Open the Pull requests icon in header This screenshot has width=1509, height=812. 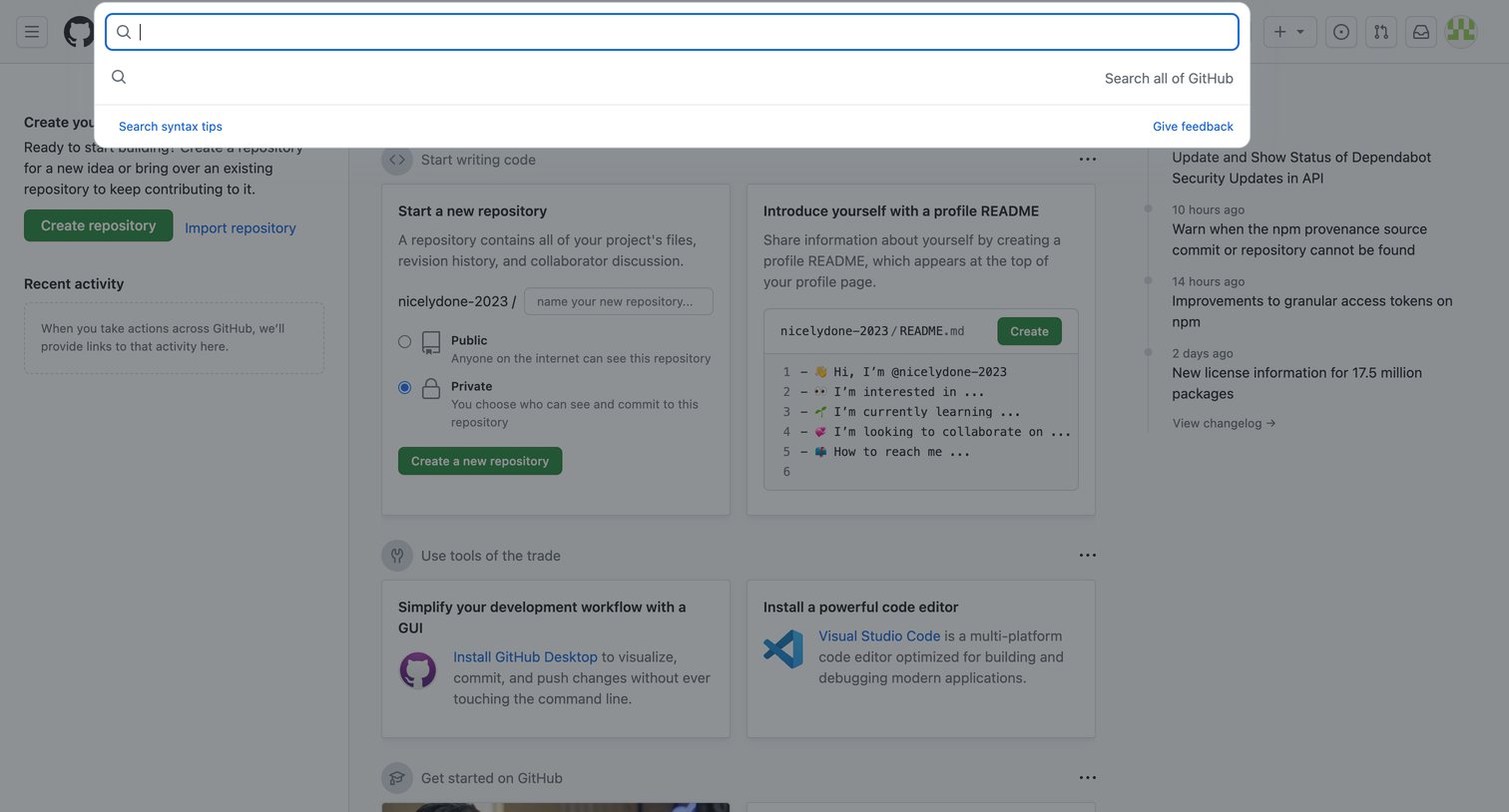1381,32
